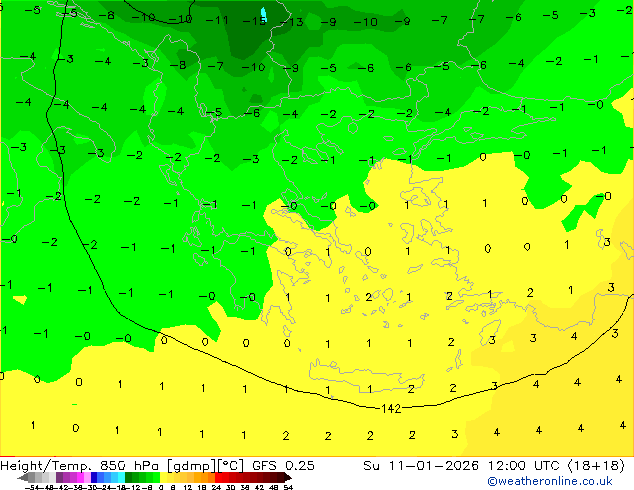The height and width of the screenshot is (490, 634).
Task: Click the bright magenta swatch in the legend
Action: click(x=80, y=477)
